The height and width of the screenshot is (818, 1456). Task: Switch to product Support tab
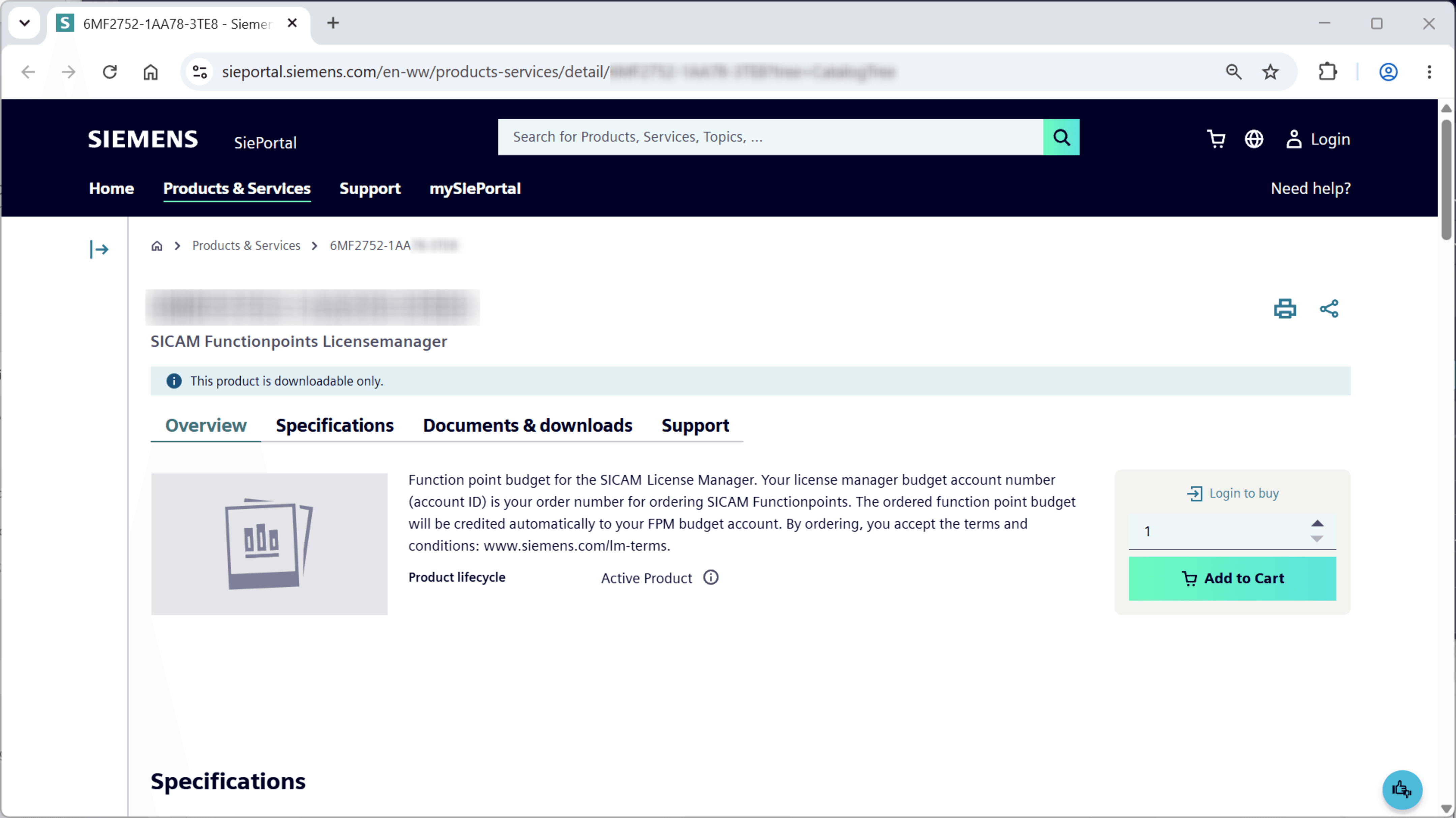695,425
